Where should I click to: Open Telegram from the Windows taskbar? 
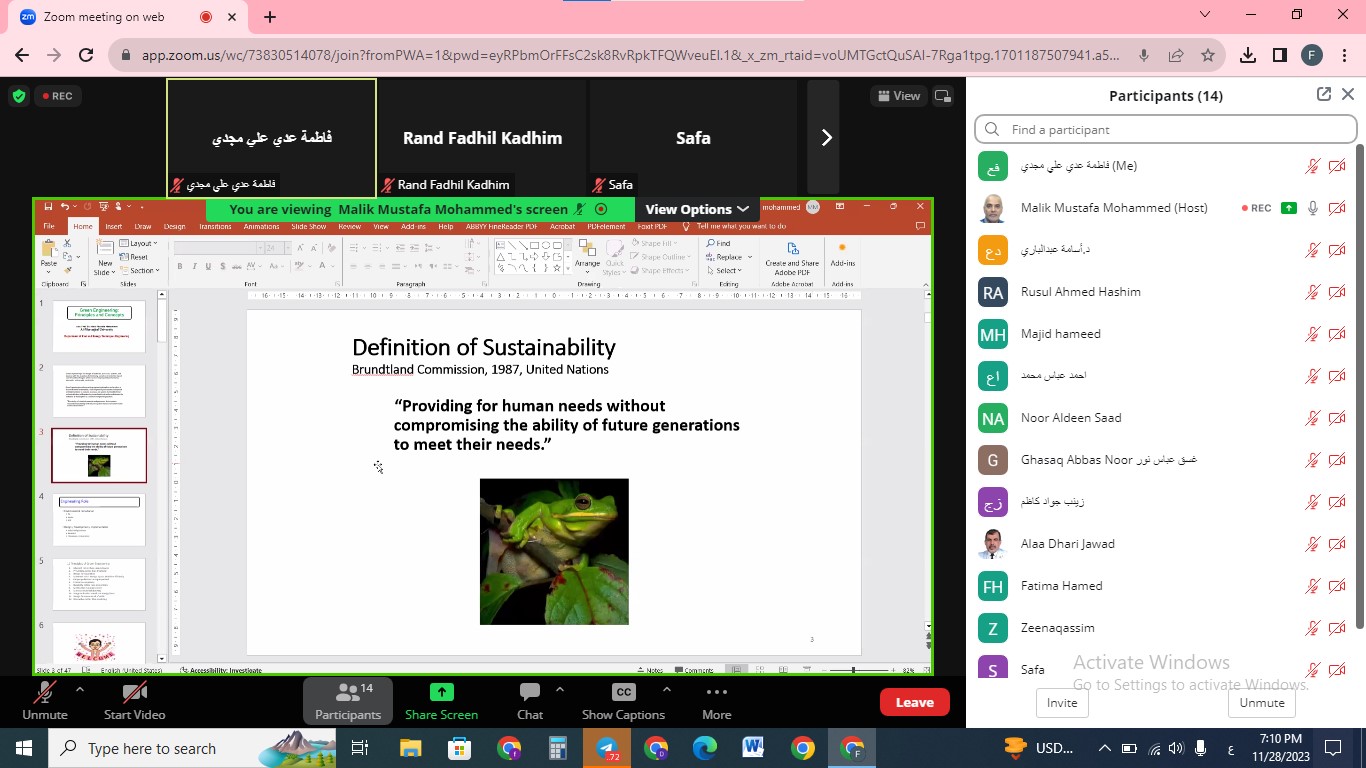[606, 748]
